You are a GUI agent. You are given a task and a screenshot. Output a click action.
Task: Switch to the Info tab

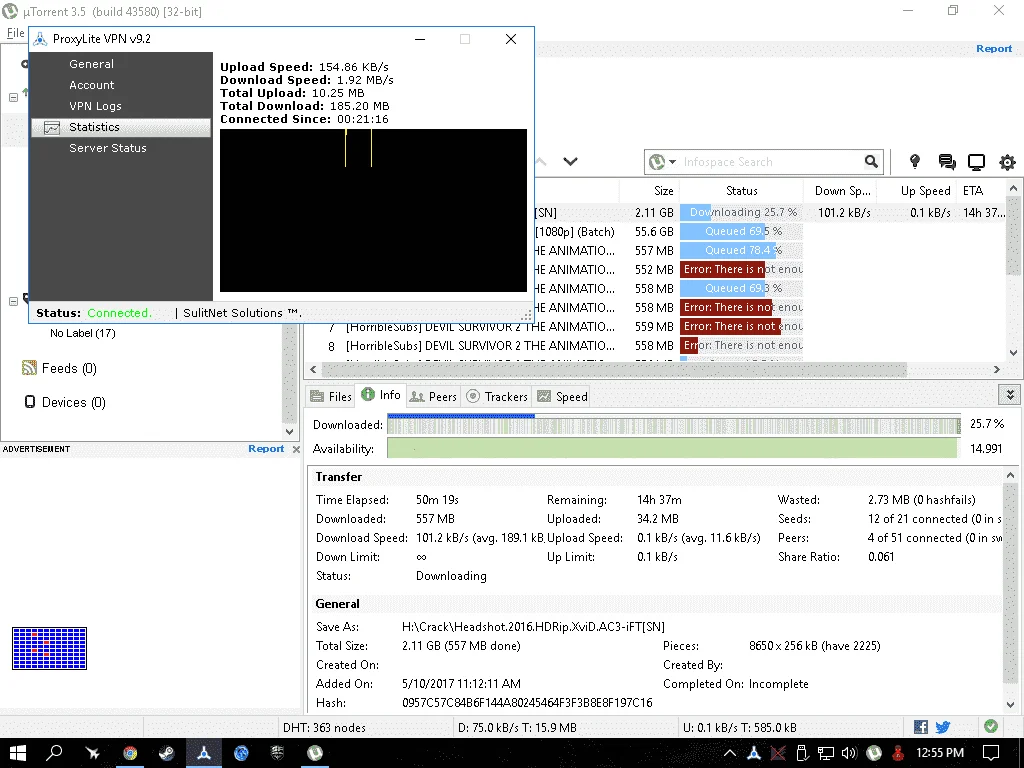[x=381, y=395]
